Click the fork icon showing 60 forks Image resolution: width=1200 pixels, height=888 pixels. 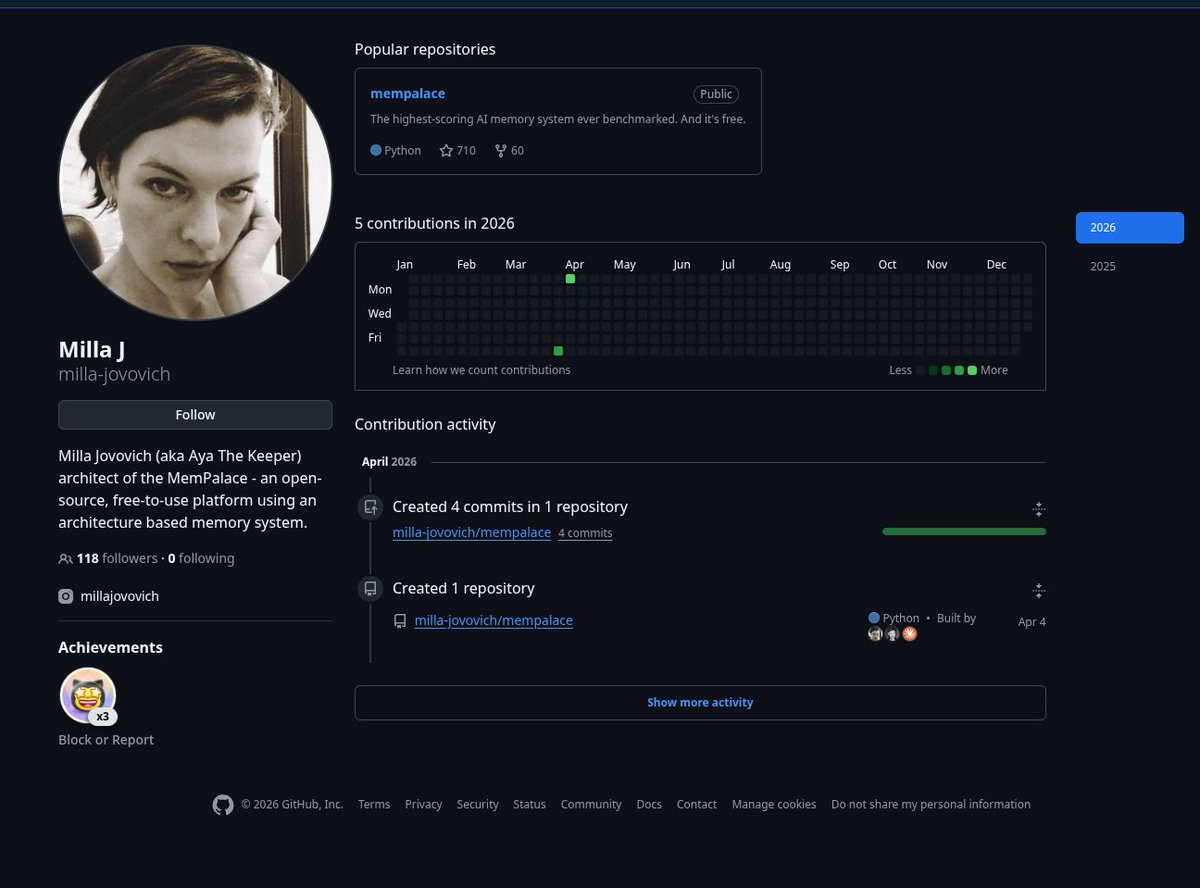(500, 151)
